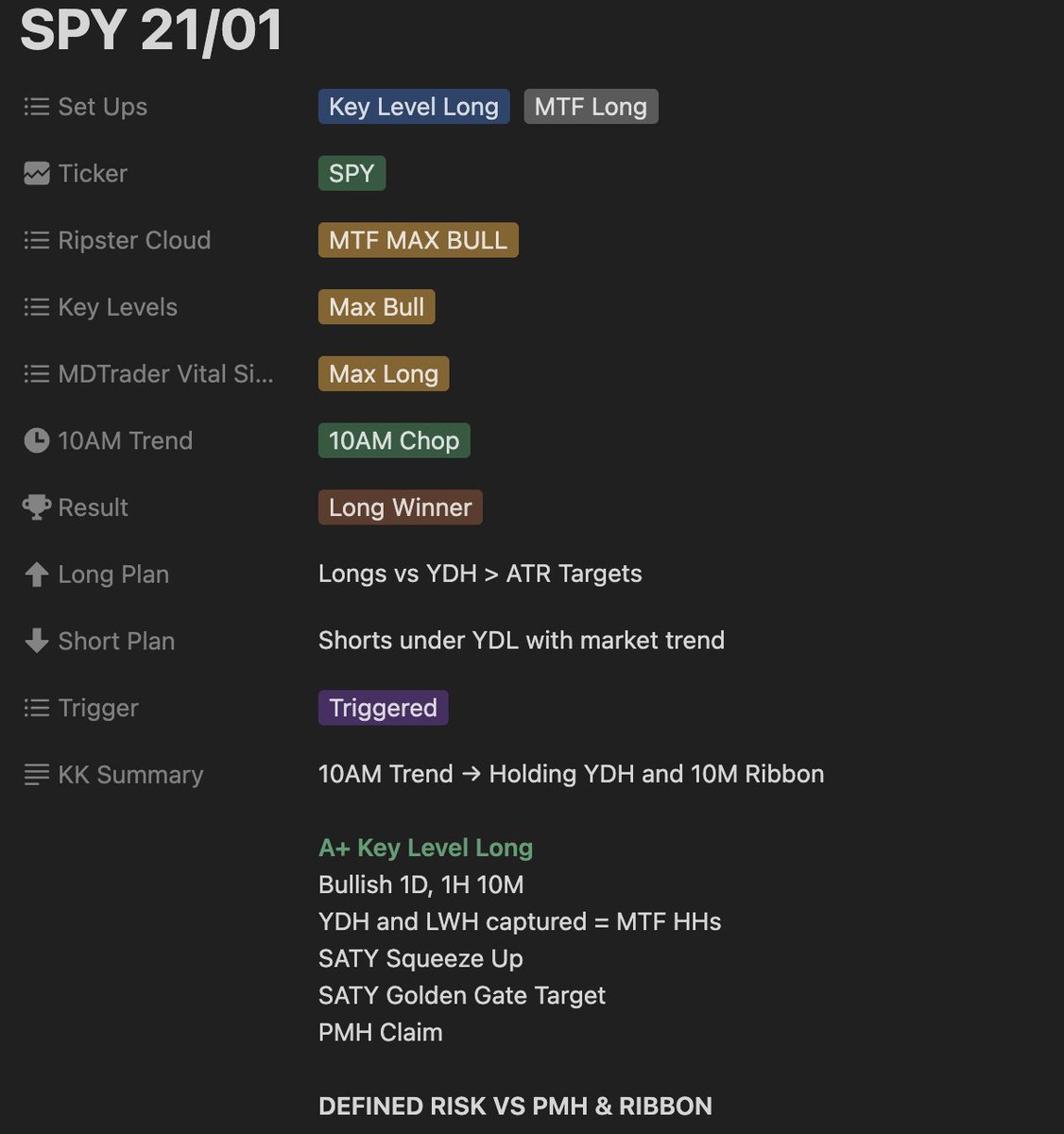The width and height of the screenshot is (1064, 1134).
Task: Click the up arrow icon beside Long Plan
Action: pyautogui.click(x=37, y=575)
